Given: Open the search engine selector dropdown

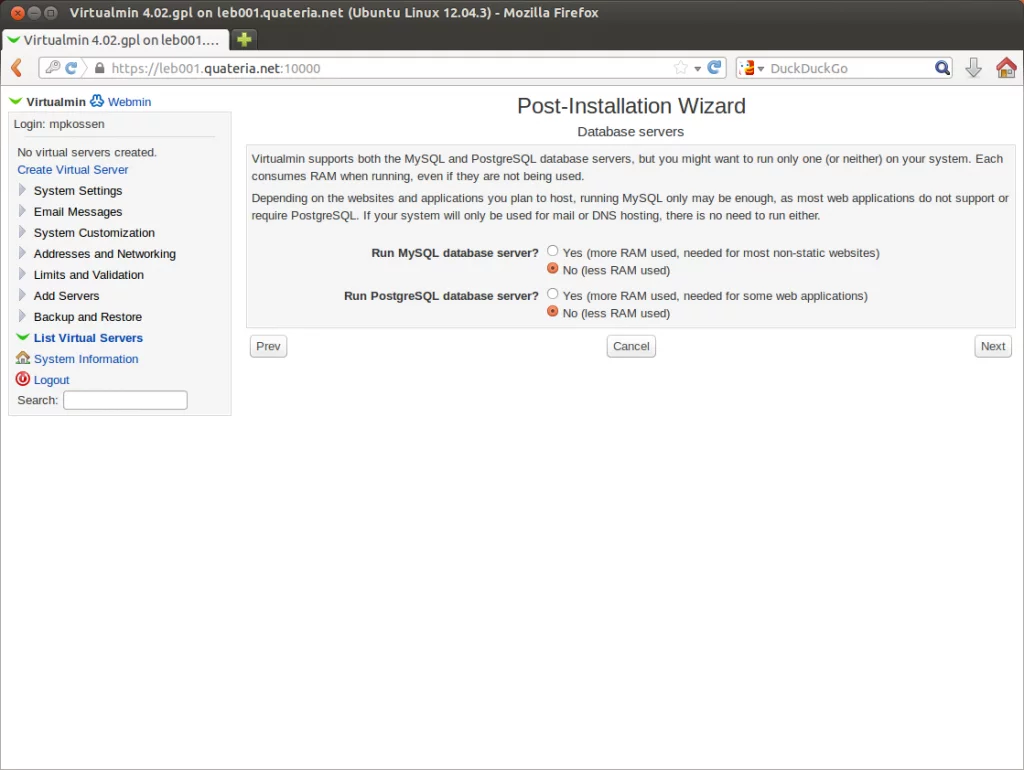Looking at the screenshot, I should [x=761, y=69].
